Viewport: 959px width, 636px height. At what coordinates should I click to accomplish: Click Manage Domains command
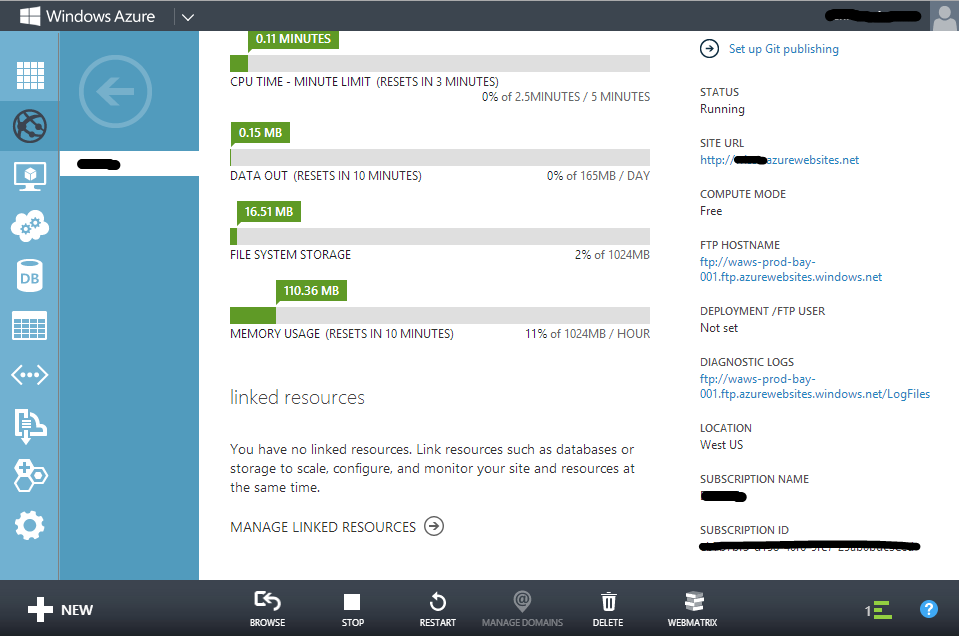522,610
